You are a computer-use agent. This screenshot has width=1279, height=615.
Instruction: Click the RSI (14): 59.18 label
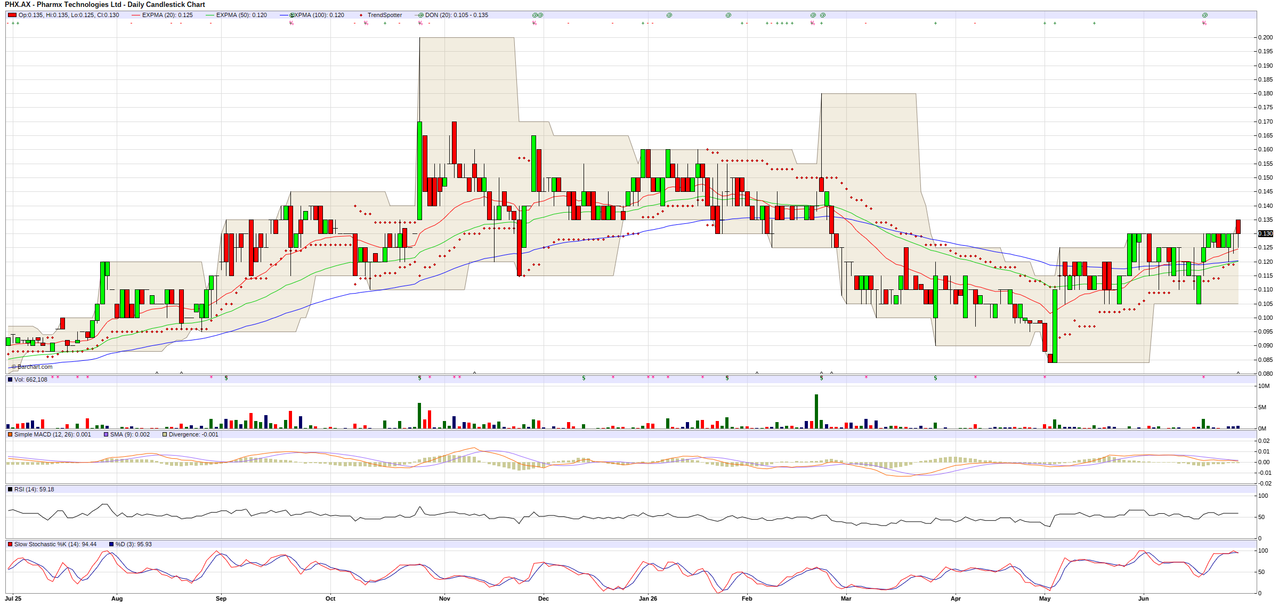pos(34,489)
